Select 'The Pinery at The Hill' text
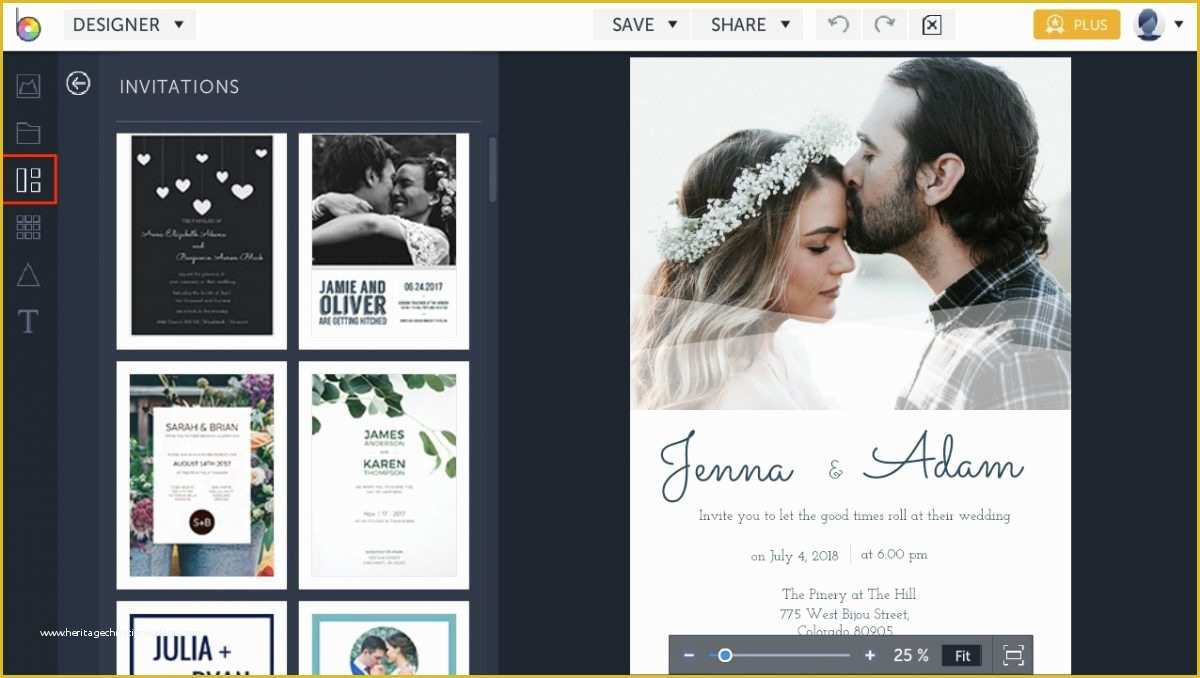Screen dimensions: 1200x678 (x=849, y=594)
